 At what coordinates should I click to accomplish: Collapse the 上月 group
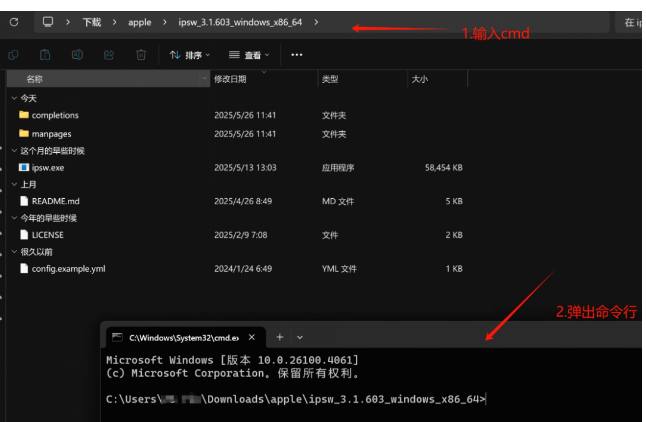[x=14, y=184]
